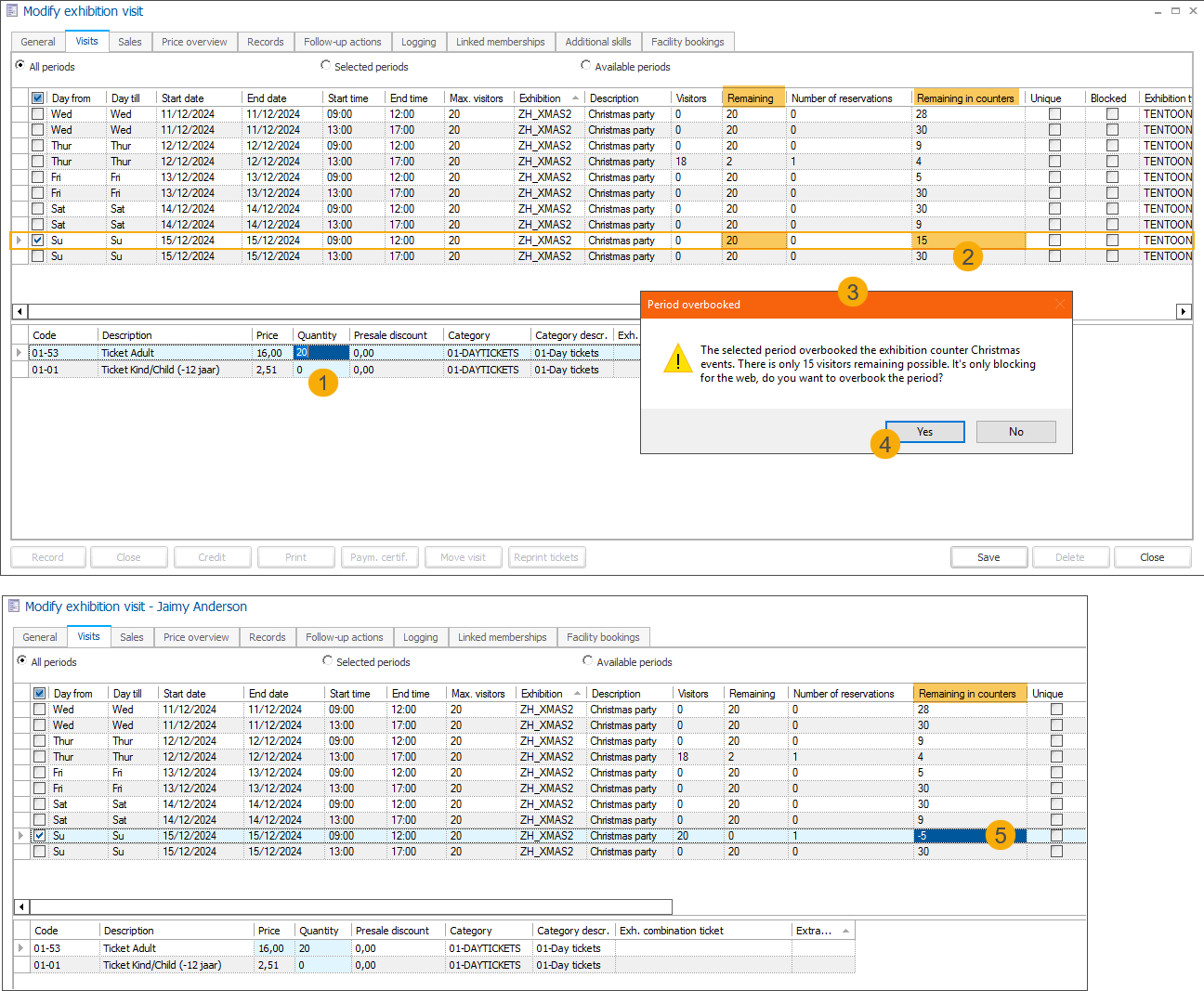The image size is (1204, 991).
Task: Uncheck the selected Su 09:00 row checkbox
Action: pos(37,240)
